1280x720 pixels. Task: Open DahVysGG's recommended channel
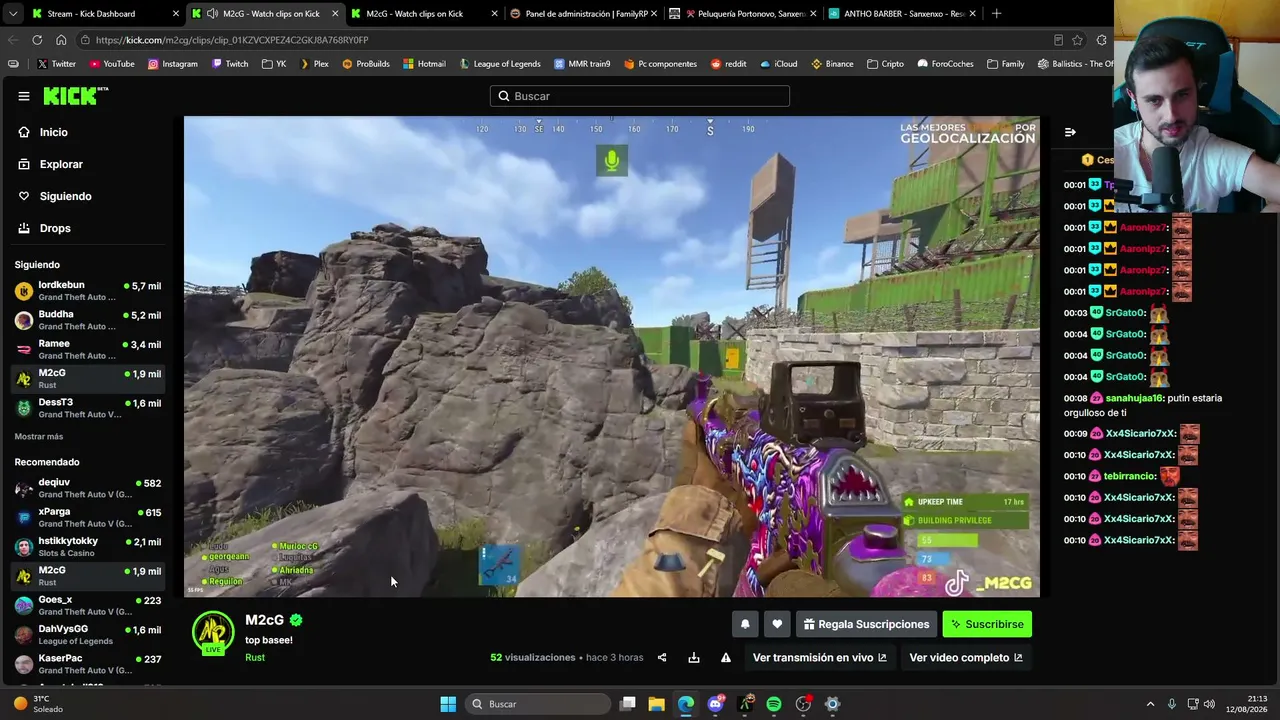88,635
